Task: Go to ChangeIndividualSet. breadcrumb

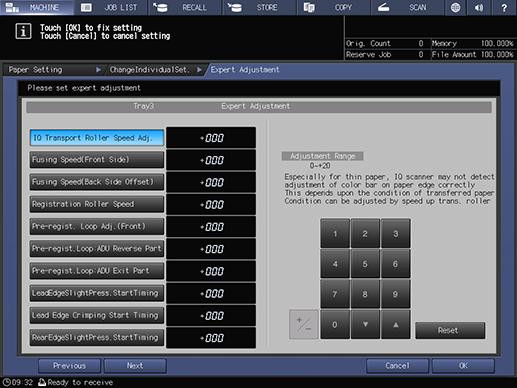Action: pyautogui.click(x=154, y=70)
